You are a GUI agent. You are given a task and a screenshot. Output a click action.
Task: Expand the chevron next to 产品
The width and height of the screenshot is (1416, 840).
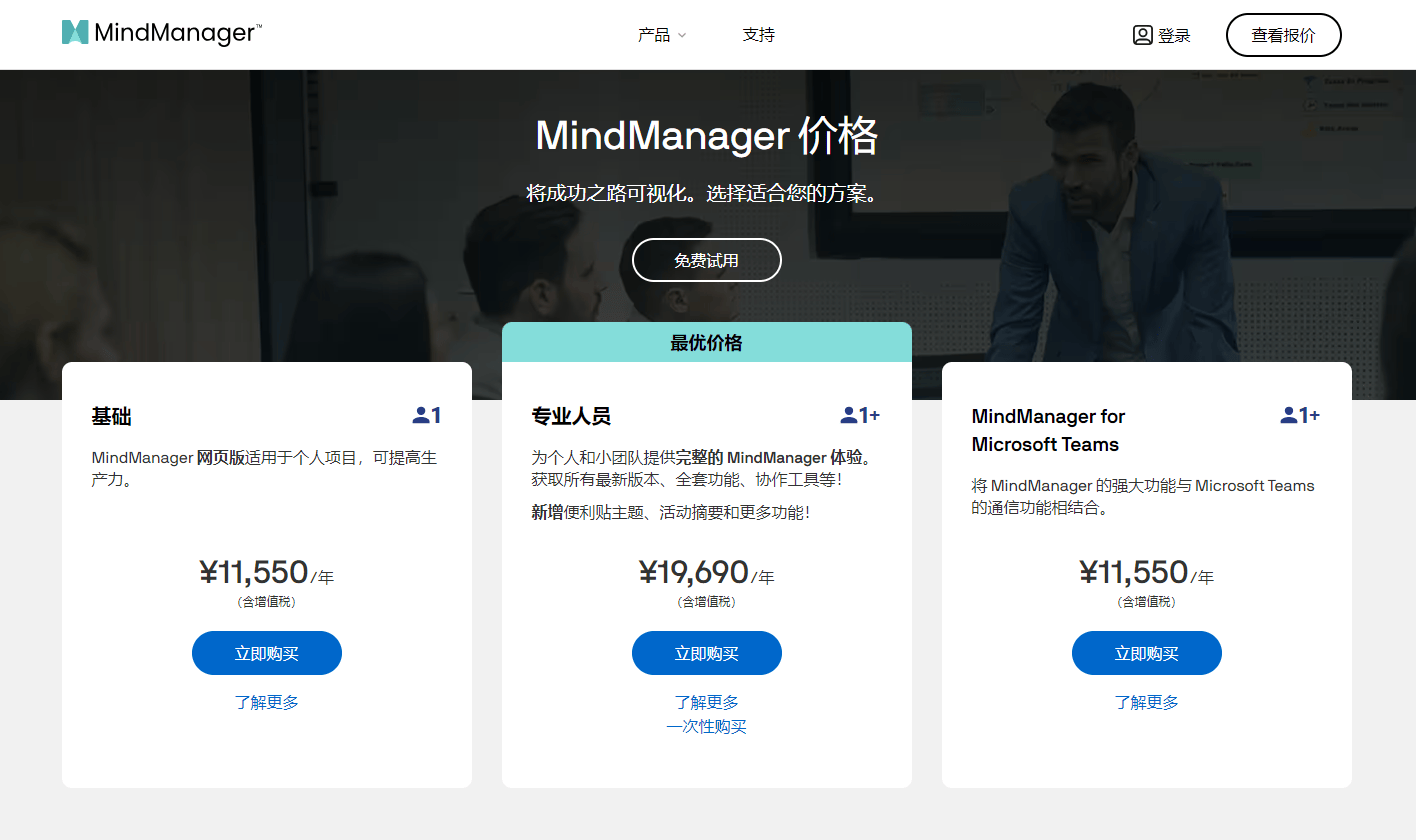[682, 35]
